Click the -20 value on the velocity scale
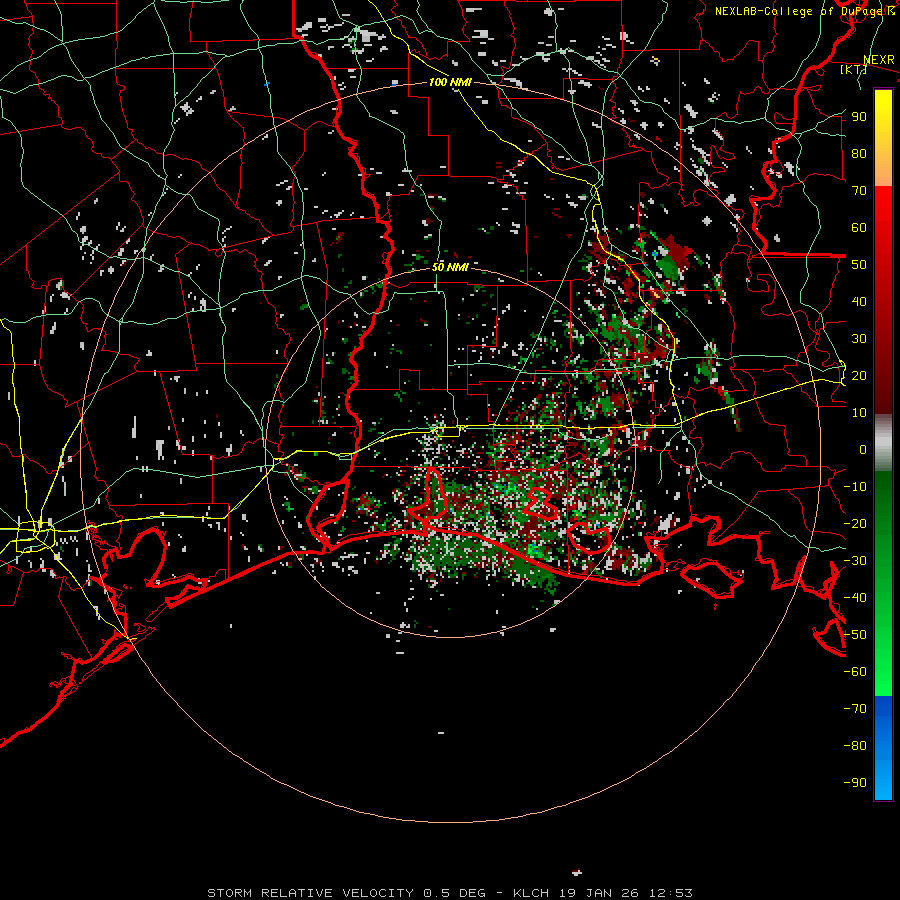The image size is (900, 900). pyautogui.click(x=855, y=524)
